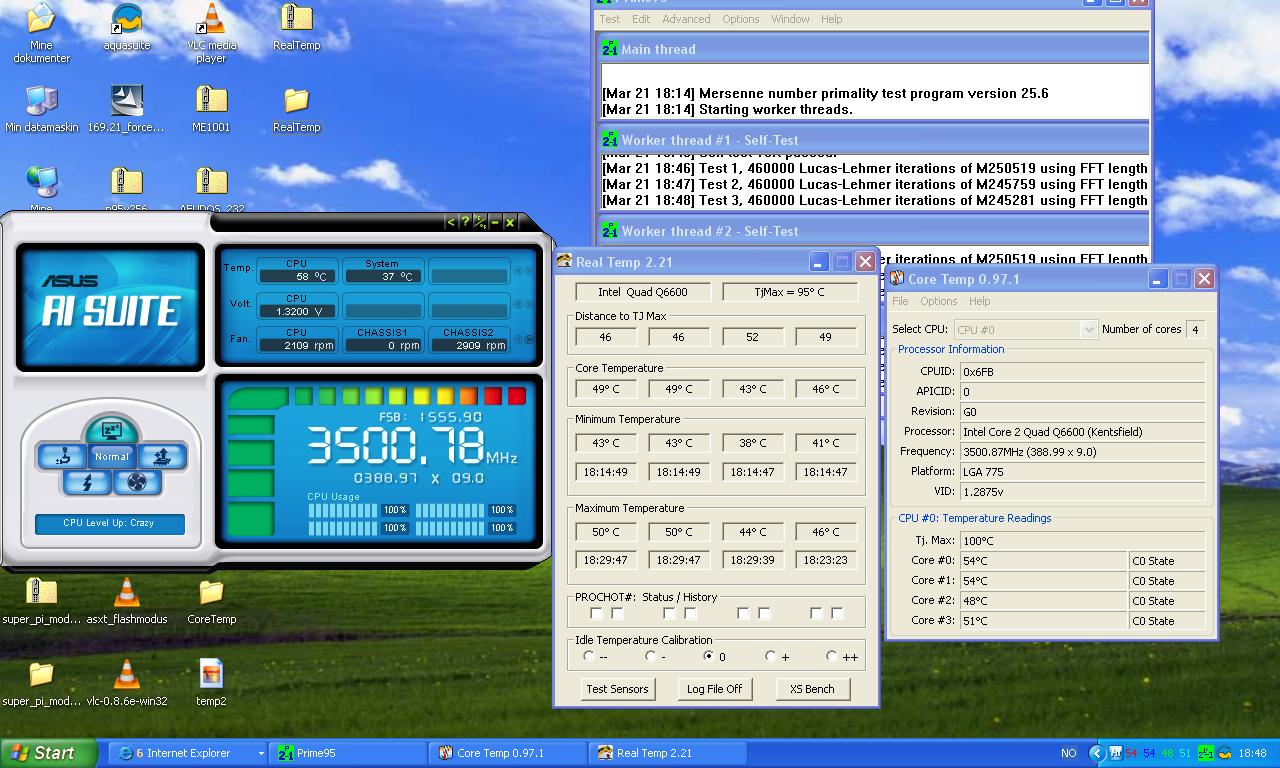The width and height of the screenshot is (1280, 768).
Task: Click the Log File Off button
Action: (714, 689)
